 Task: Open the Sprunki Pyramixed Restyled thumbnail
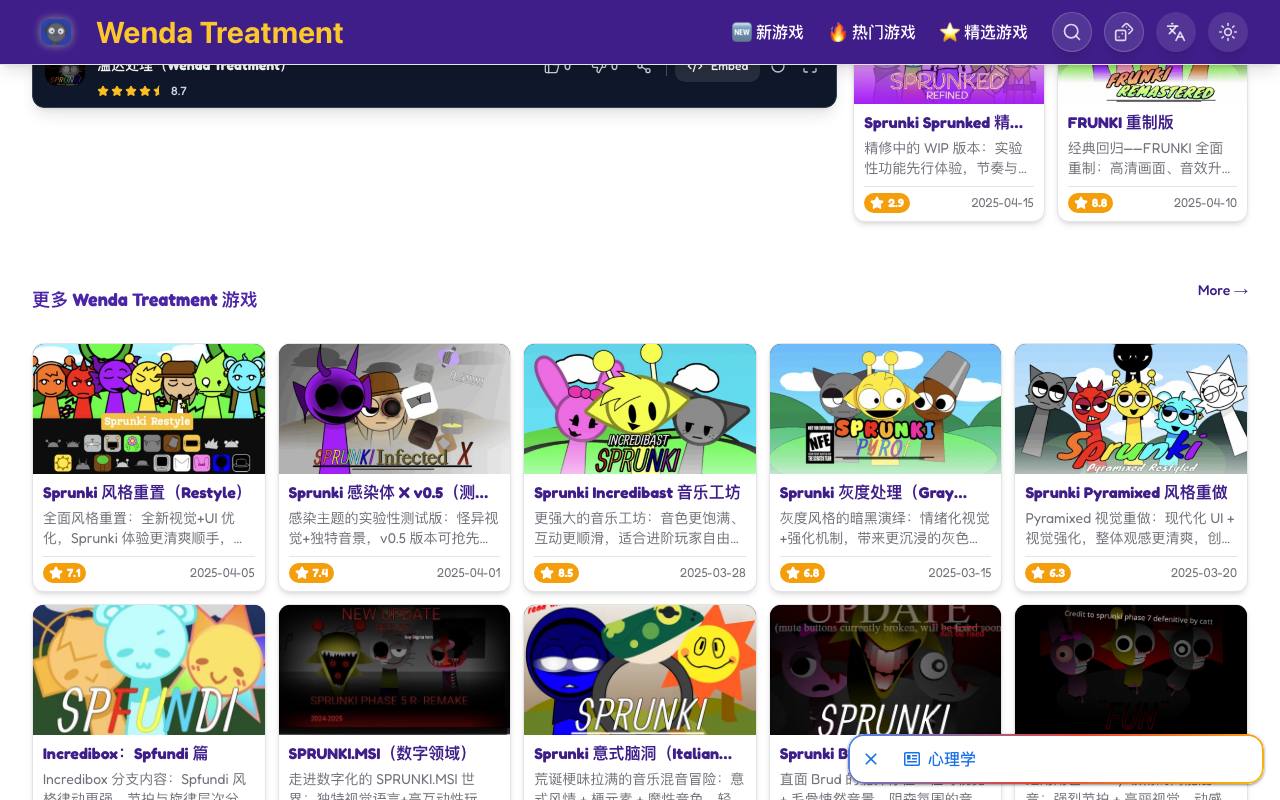[1131, 409]
